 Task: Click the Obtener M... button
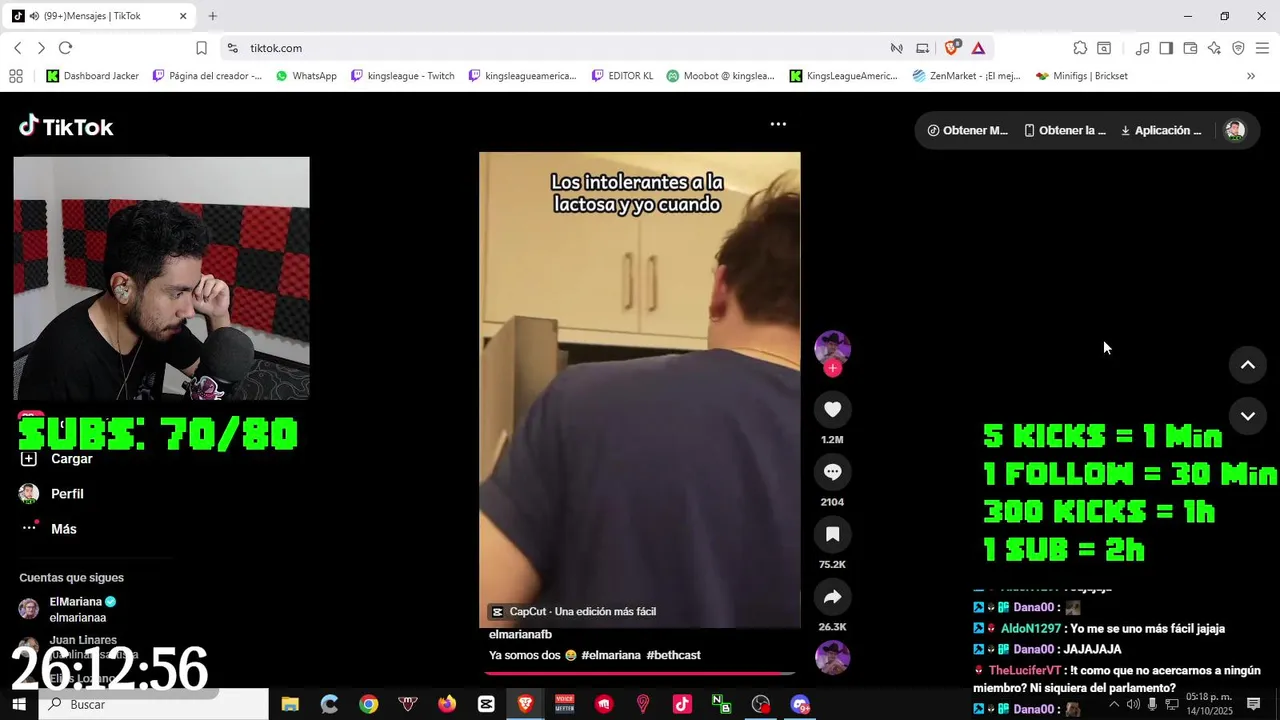point(968,130)
